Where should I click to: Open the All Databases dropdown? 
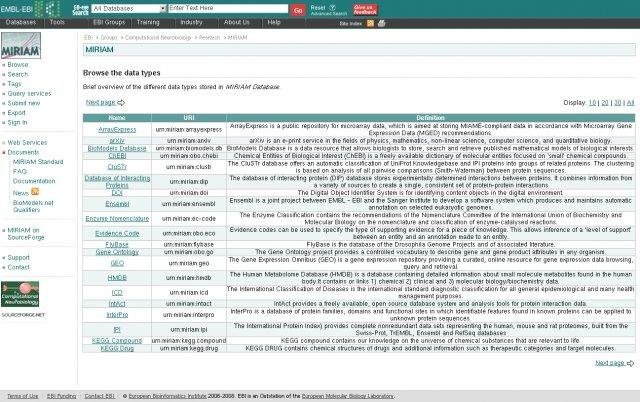point(129,9)
